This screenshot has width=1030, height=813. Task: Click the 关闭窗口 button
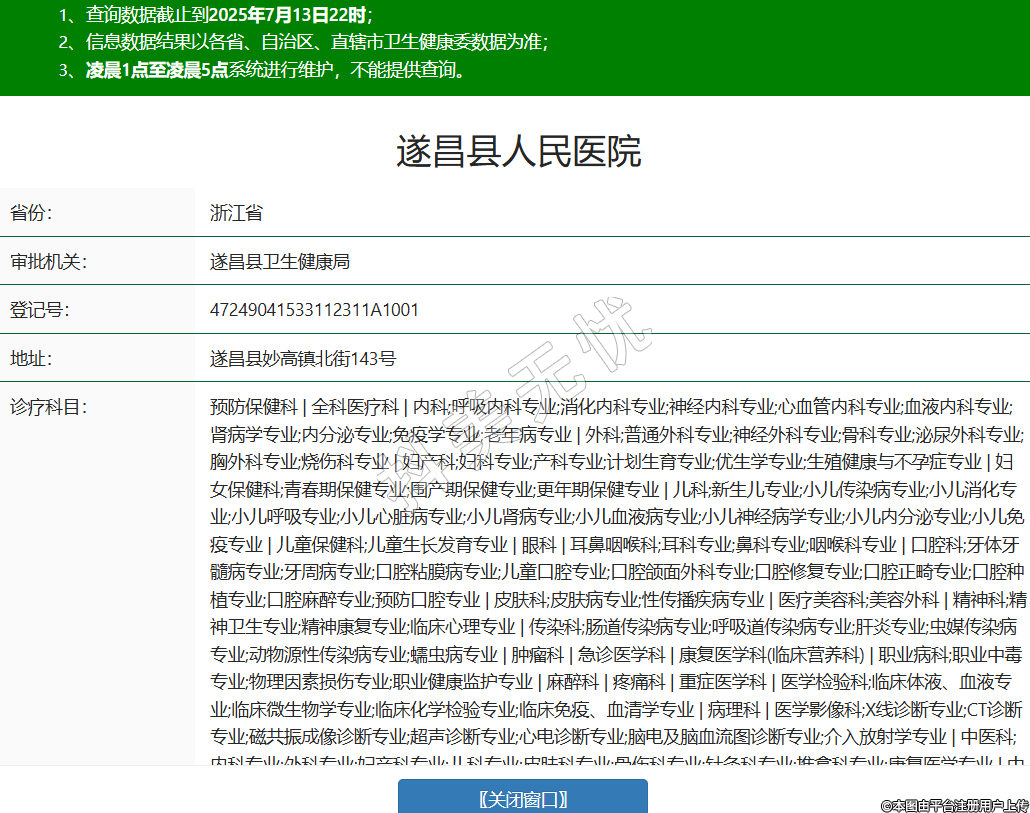coord(523,798)
